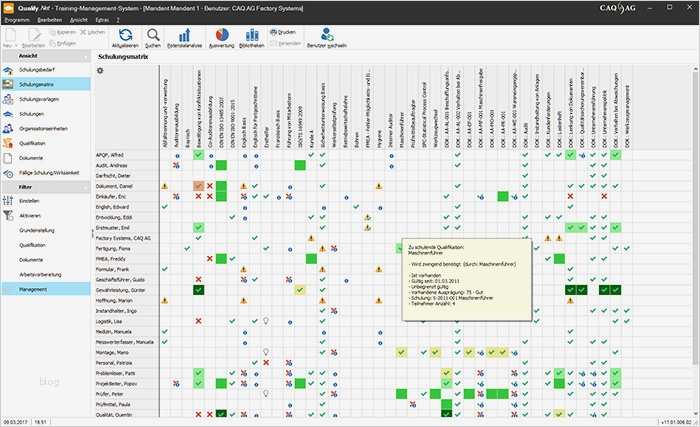
Task: Open Fällige Schulung/Wirksamkeit view
Action: point(46,173)
